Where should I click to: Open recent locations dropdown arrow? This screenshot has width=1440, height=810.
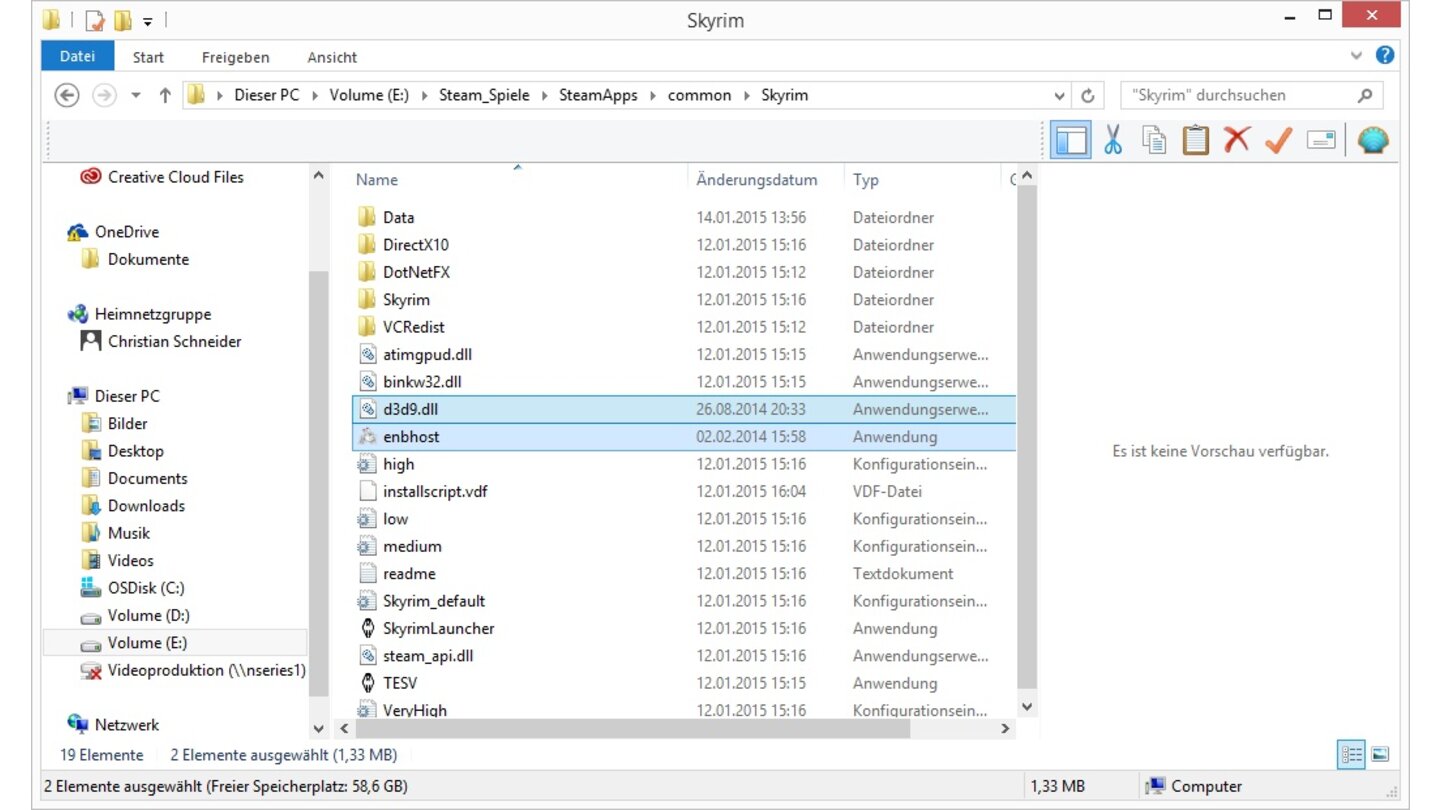click(137, 96)
